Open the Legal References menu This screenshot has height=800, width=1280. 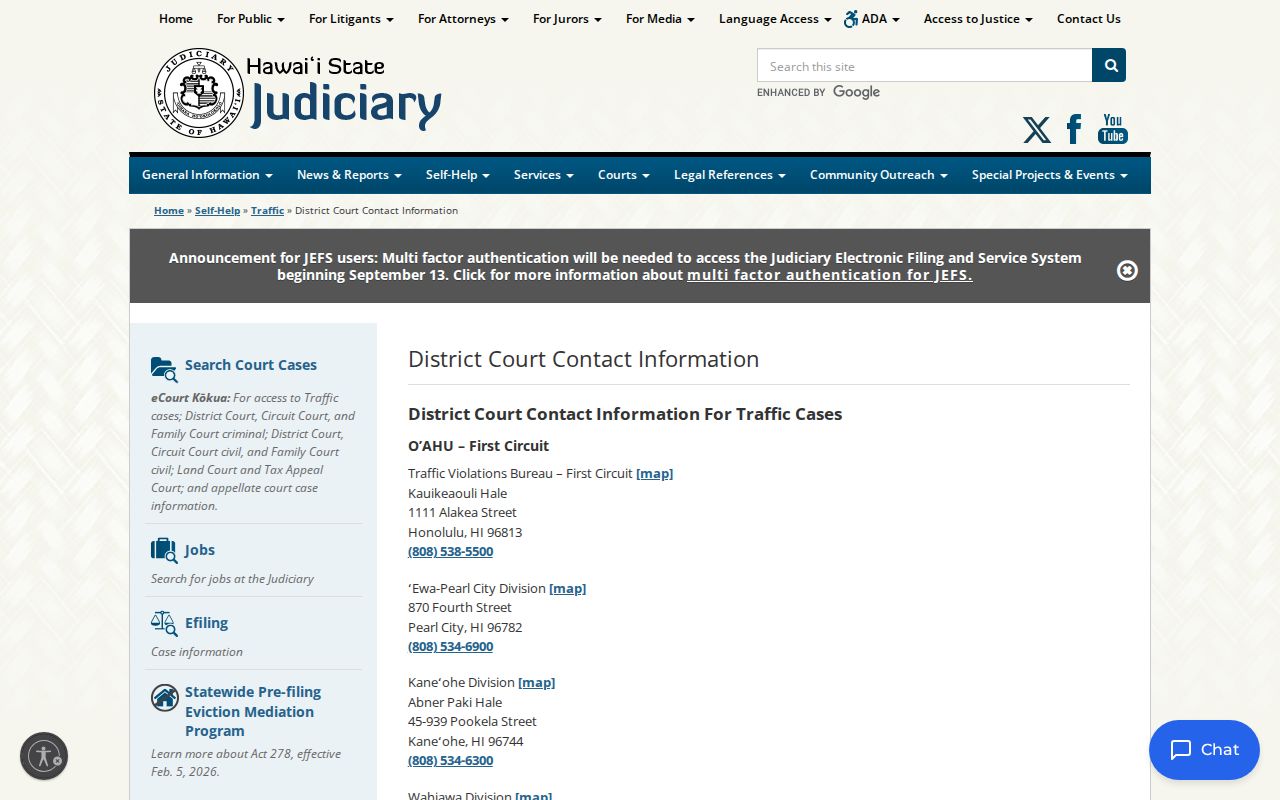(730, 175)
